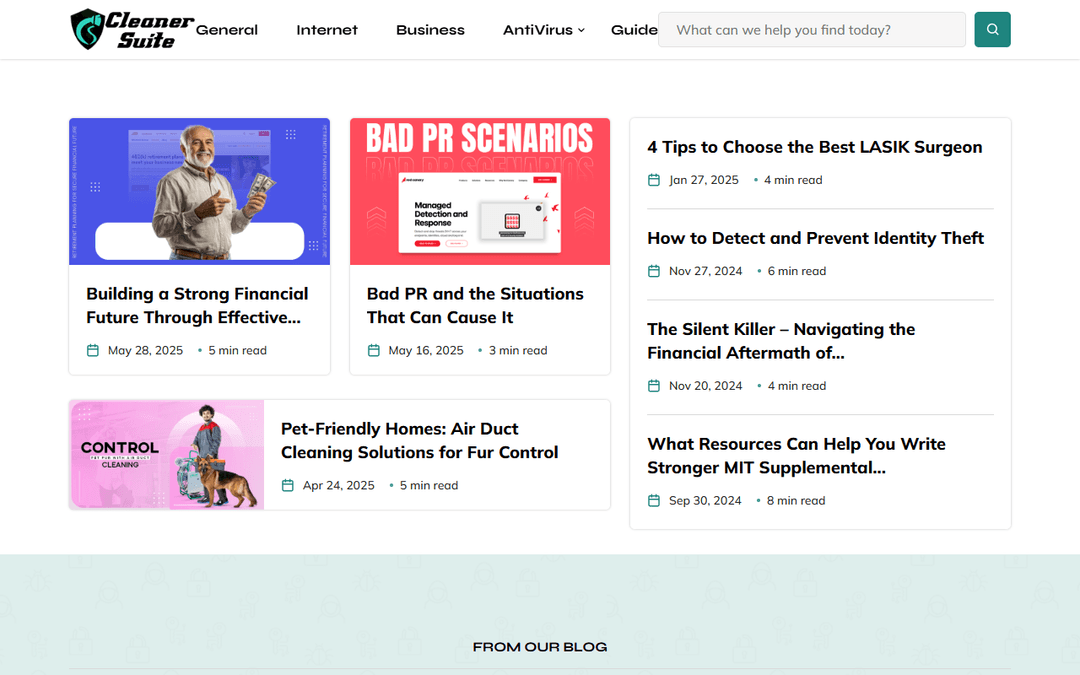The height and width of the screenshot is (675, 1080).
Task: Click the 'Apr 24, 2025' date text
Action: click(x=339, y=486)
